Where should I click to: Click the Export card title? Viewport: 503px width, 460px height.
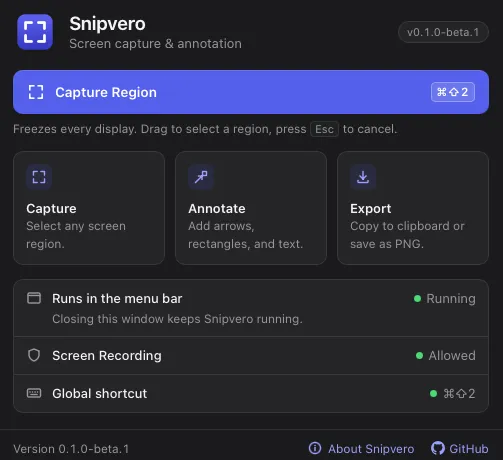[x=370, y=209]
